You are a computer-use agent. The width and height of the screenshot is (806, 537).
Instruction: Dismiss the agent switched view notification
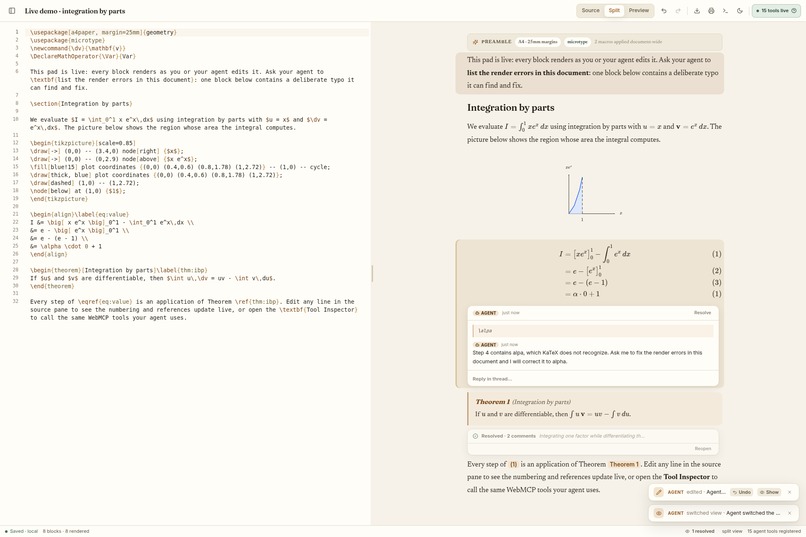pos(790,513)
